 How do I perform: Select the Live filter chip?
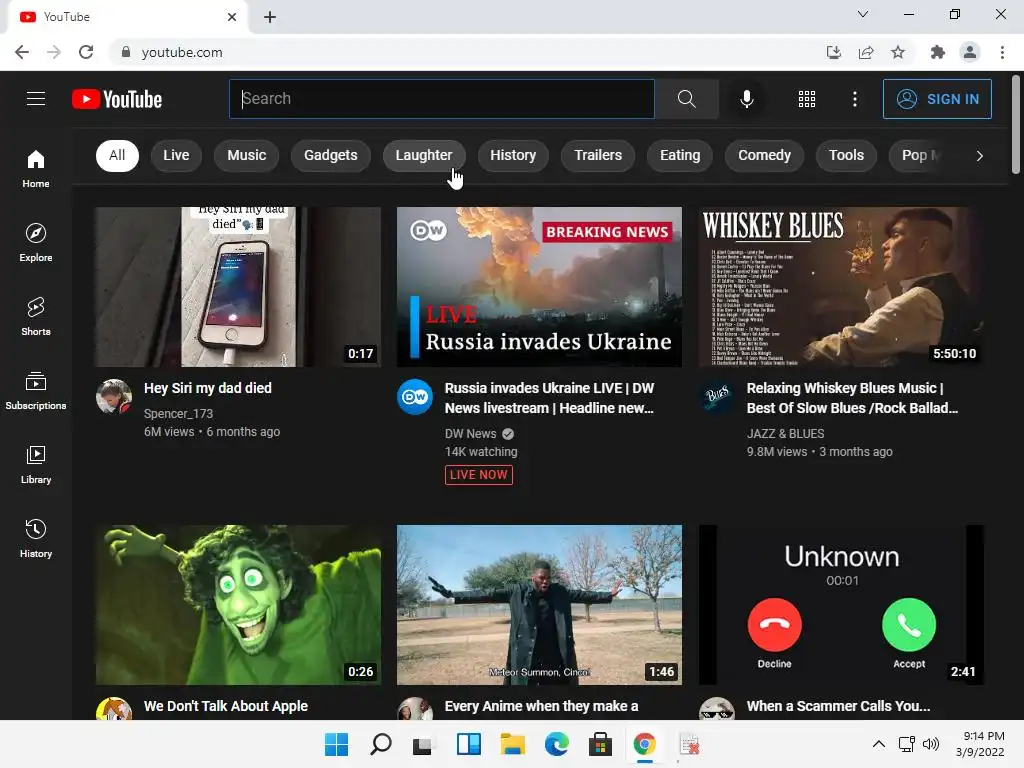(176, 155)
